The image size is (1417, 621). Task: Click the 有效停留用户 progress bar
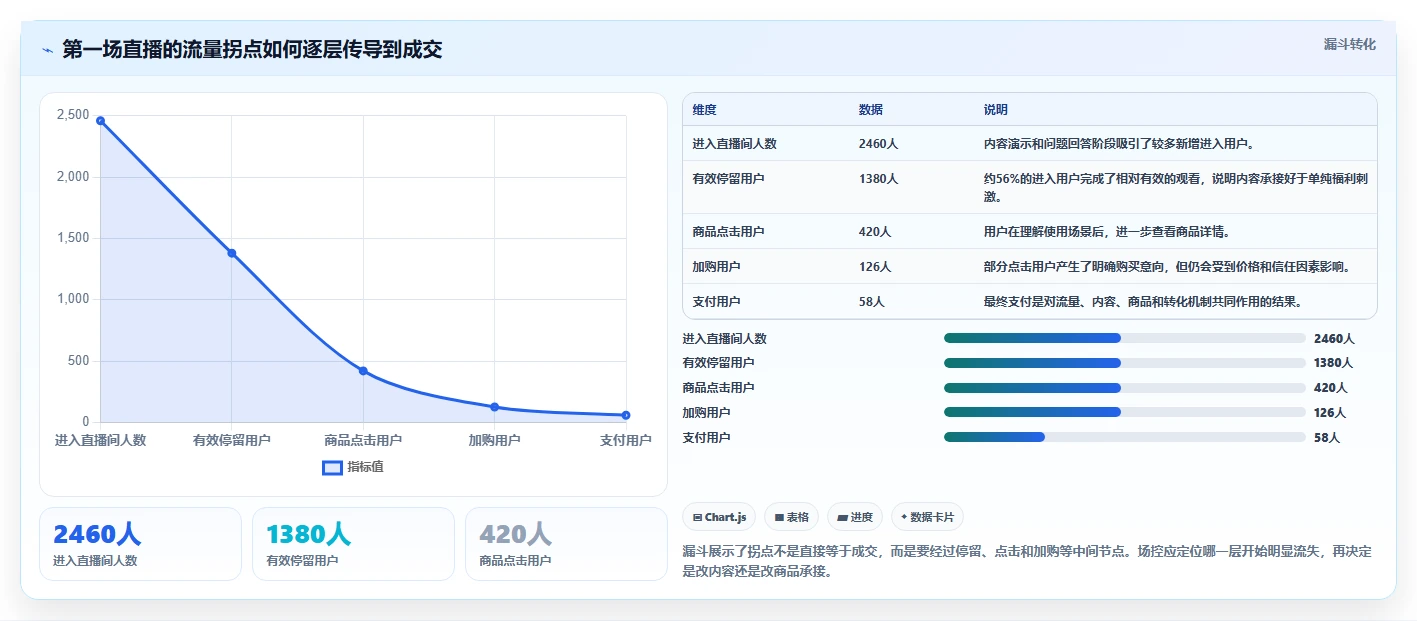point(1125,363)
